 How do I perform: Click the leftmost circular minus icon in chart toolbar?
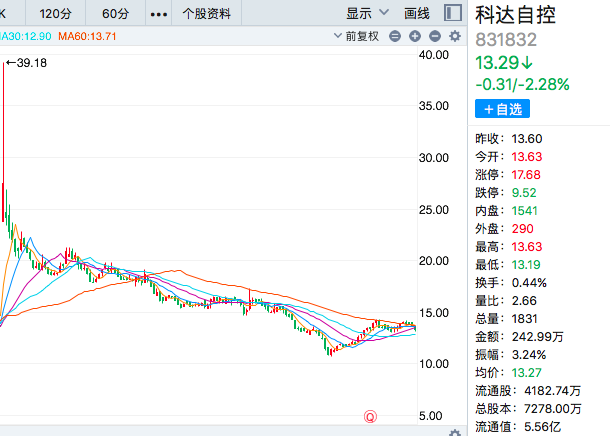pyautogui.click(x=396, y=36)
